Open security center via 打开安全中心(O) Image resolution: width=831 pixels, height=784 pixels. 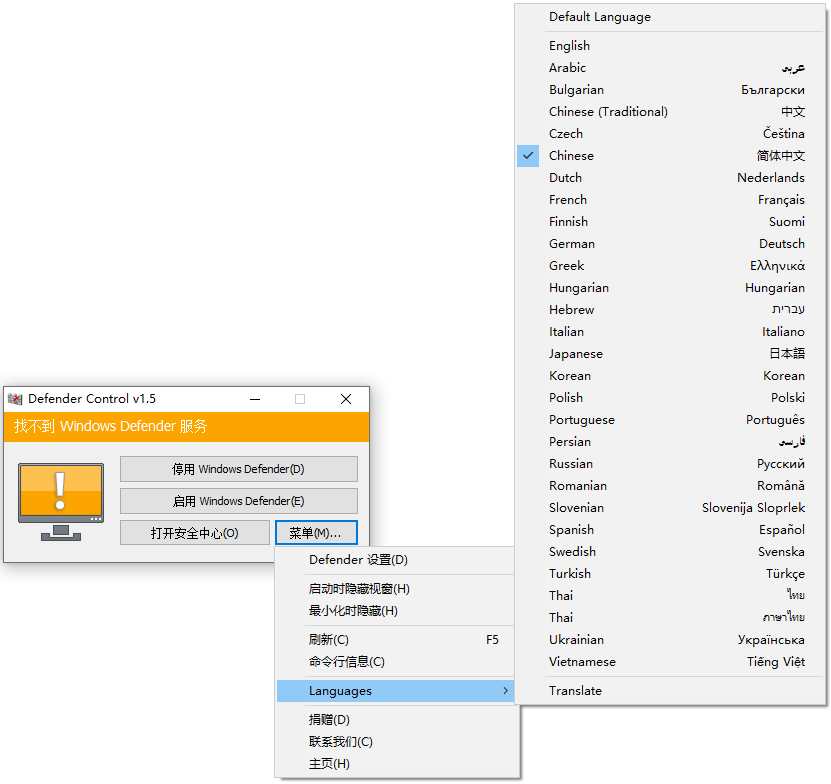tap(195, 533)
